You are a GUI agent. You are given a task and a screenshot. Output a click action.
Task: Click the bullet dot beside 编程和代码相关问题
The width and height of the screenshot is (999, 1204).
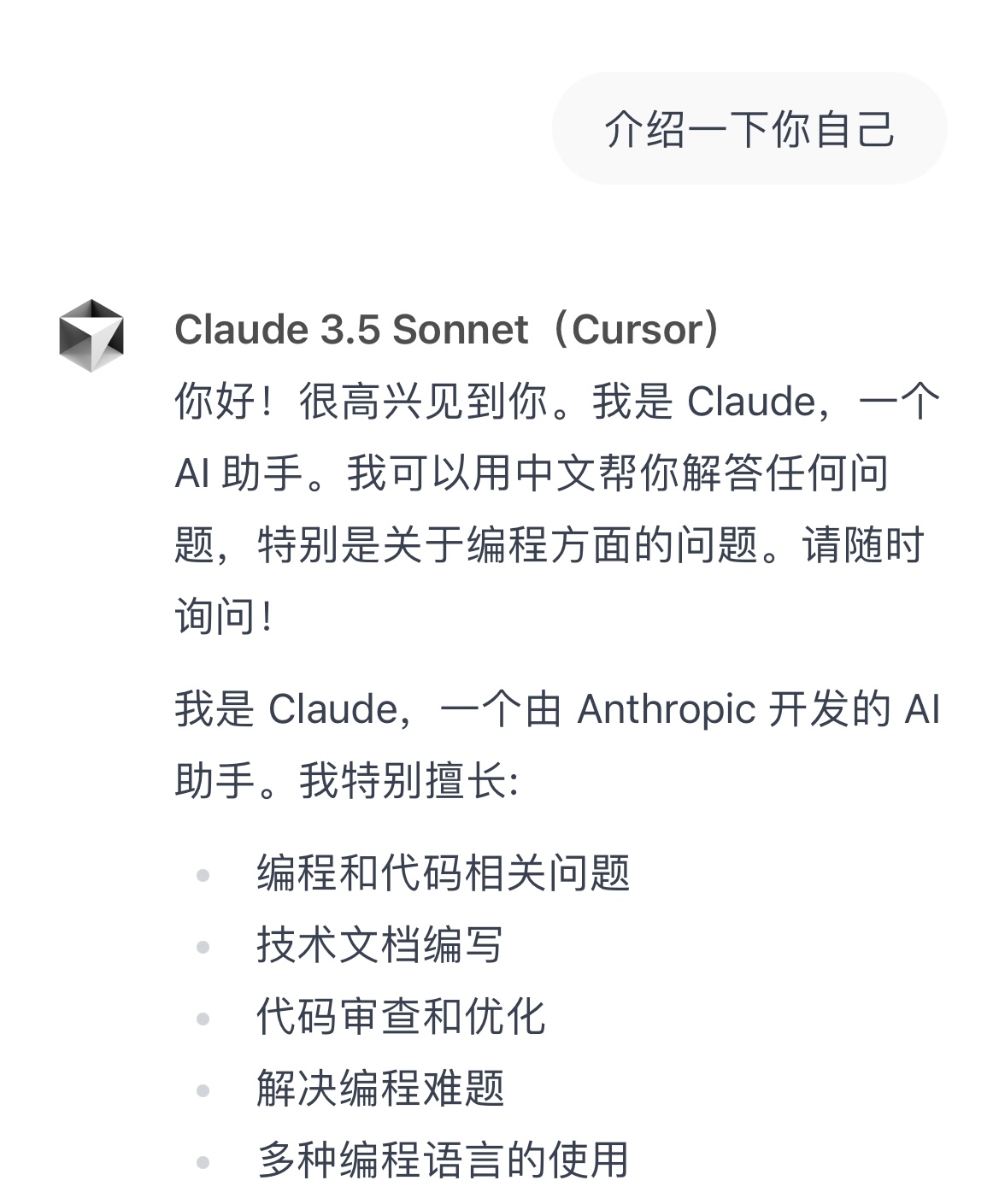203,875
